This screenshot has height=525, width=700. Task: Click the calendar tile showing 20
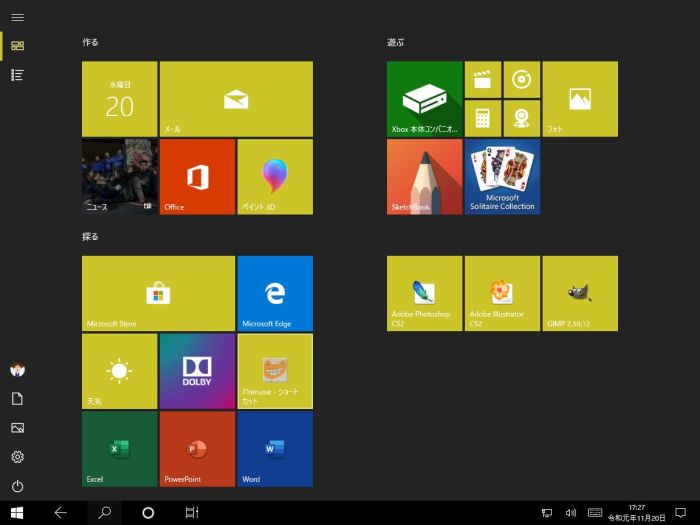pyautogui.click(x=119, y=98)
